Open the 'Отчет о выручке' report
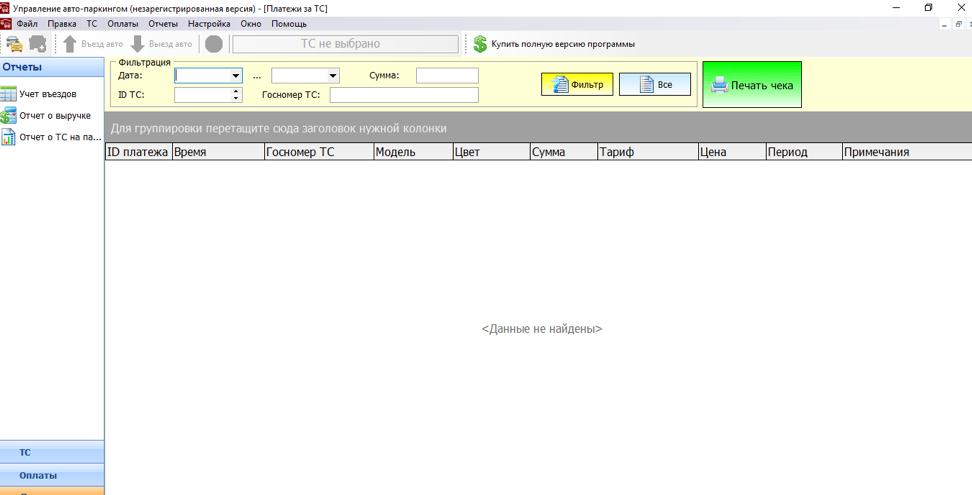Image resolution: width=972 pixels, height=495 pixels. (54, 116)
